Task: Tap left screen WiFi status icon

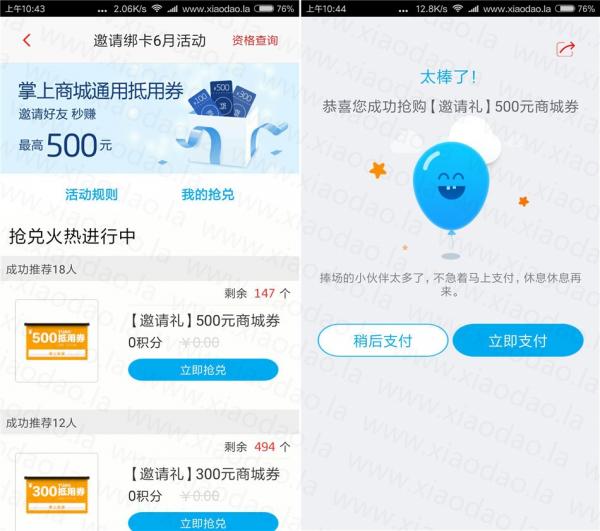Action: (x=157, y=8)
